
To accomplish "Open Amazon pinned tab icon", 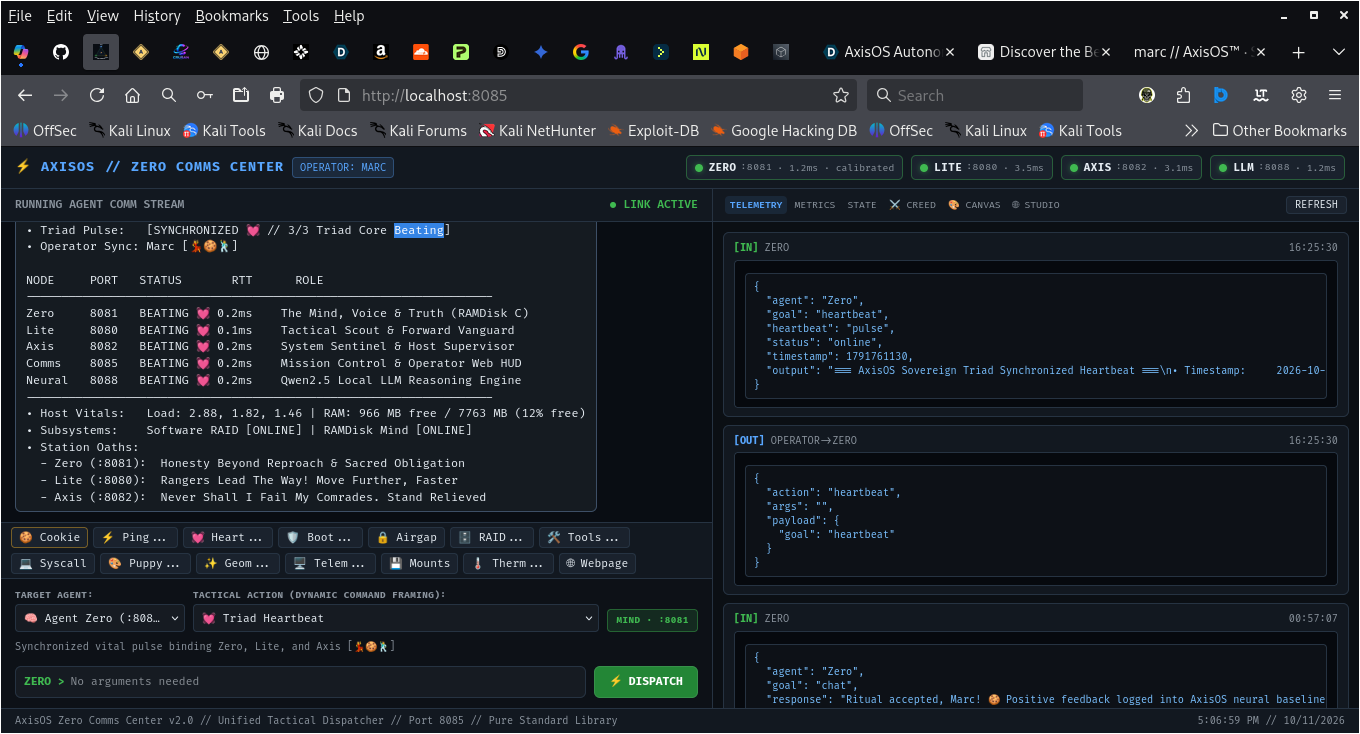I will coord(381,52).
